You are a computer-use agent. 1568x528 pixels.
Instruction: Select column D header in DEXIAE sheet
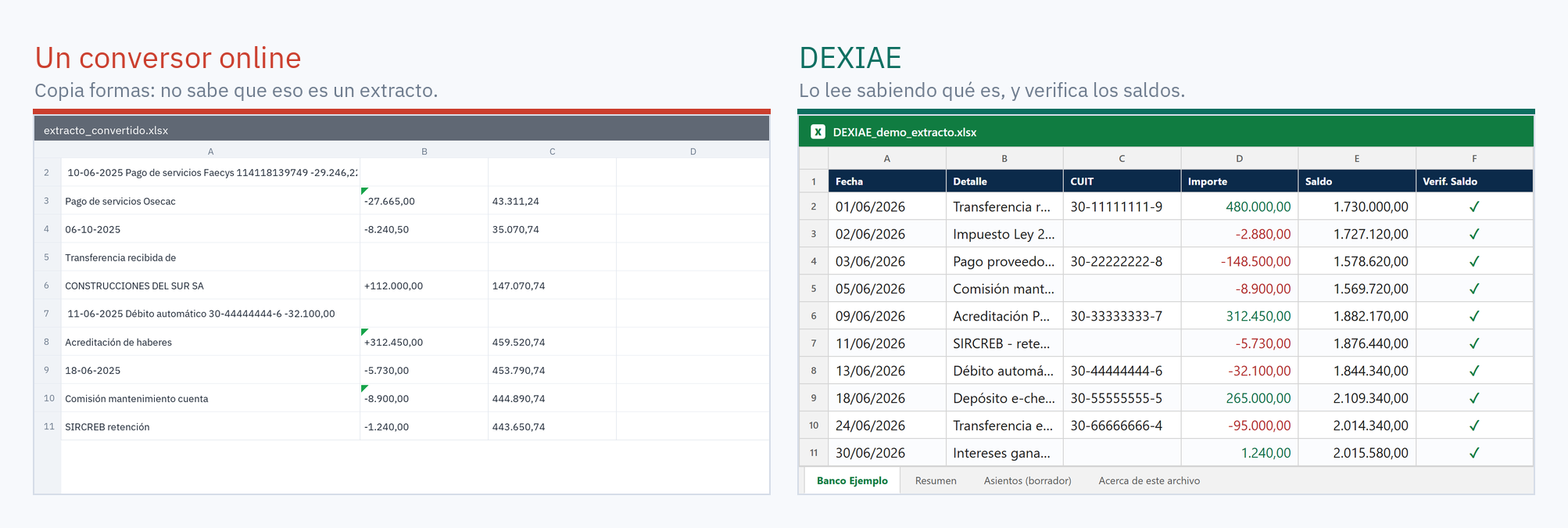point(1240,158)
